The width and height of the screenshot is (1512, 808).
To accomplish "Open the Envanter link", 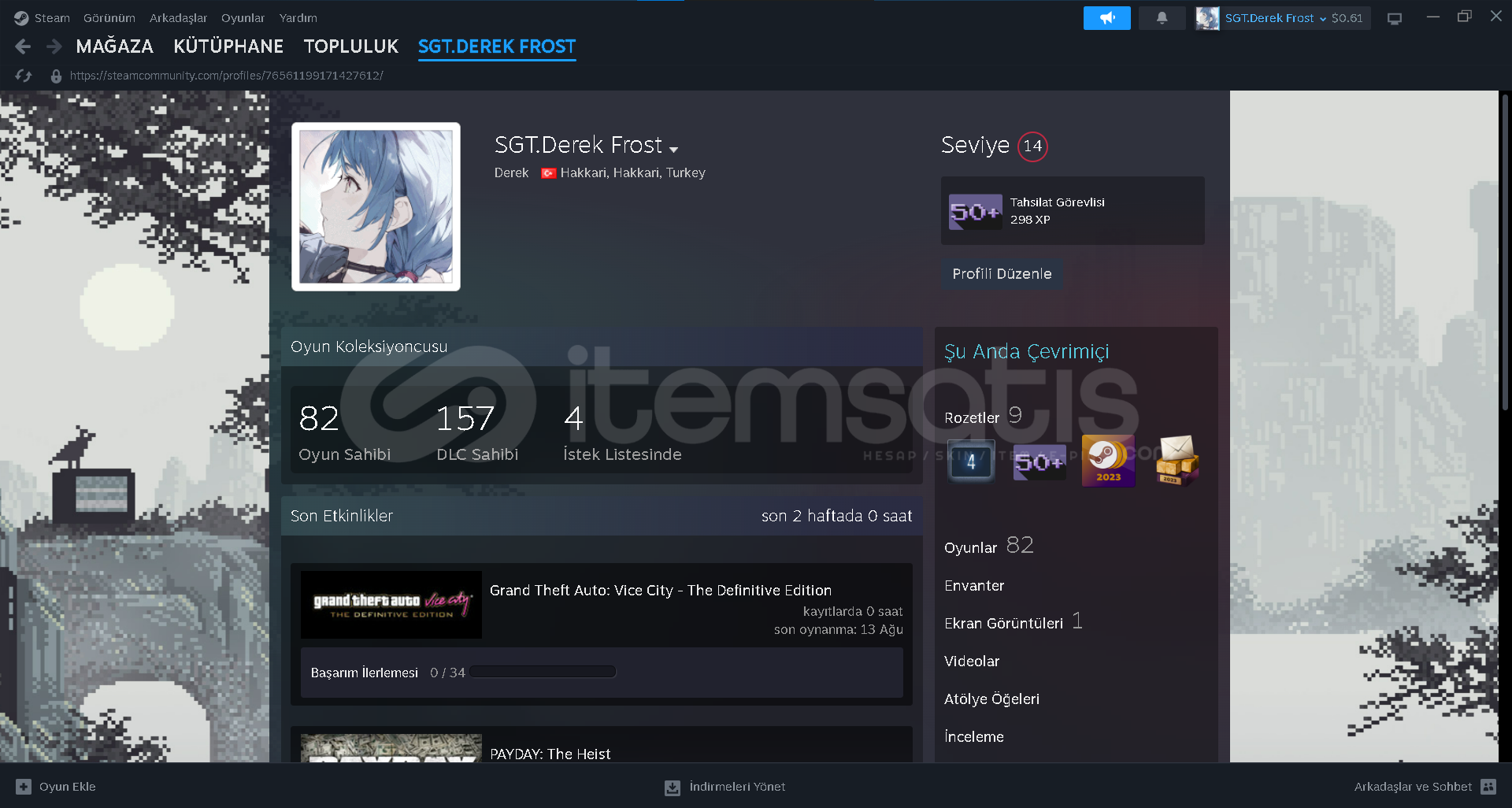I will pos(974,586).
